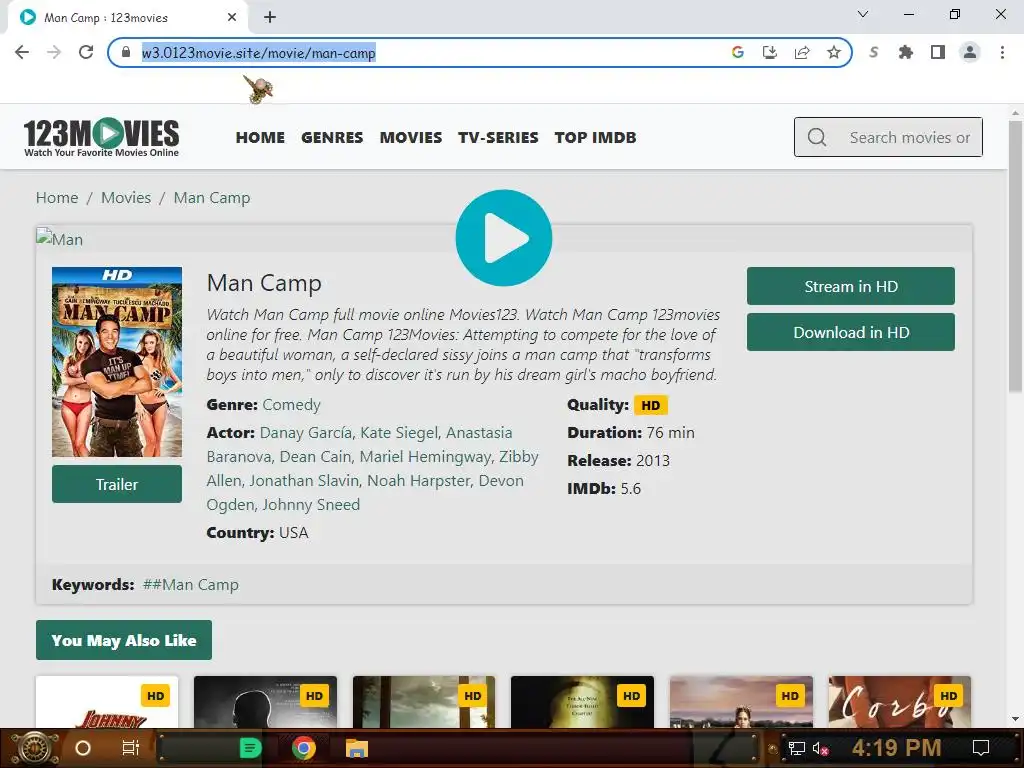Open the notification center icon
The image size is (1024, 768).
click(980, 748)
